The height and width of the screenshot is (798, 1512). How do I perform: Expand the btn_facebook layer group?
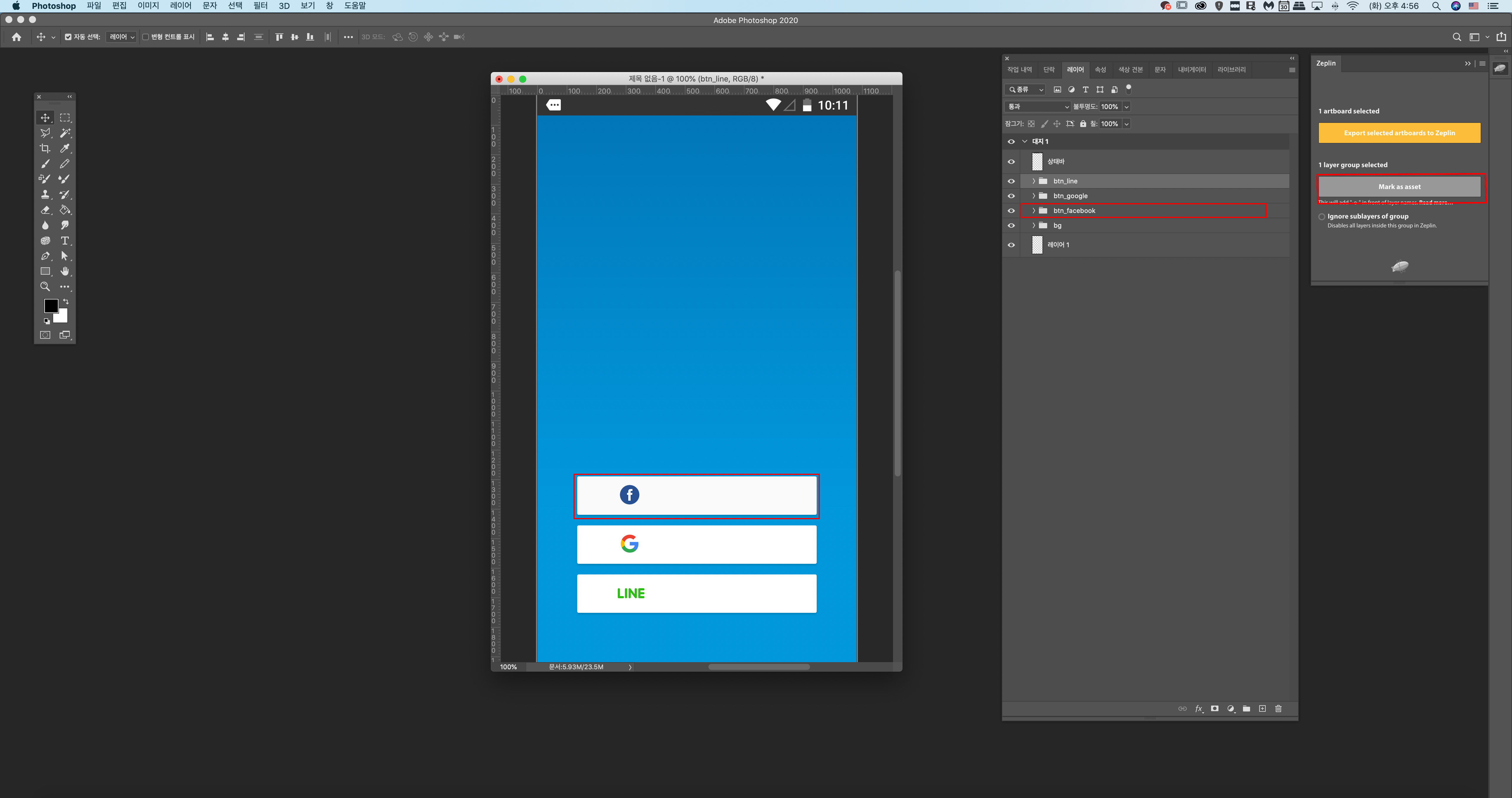pyautogui.click(x=1034, y=211)
